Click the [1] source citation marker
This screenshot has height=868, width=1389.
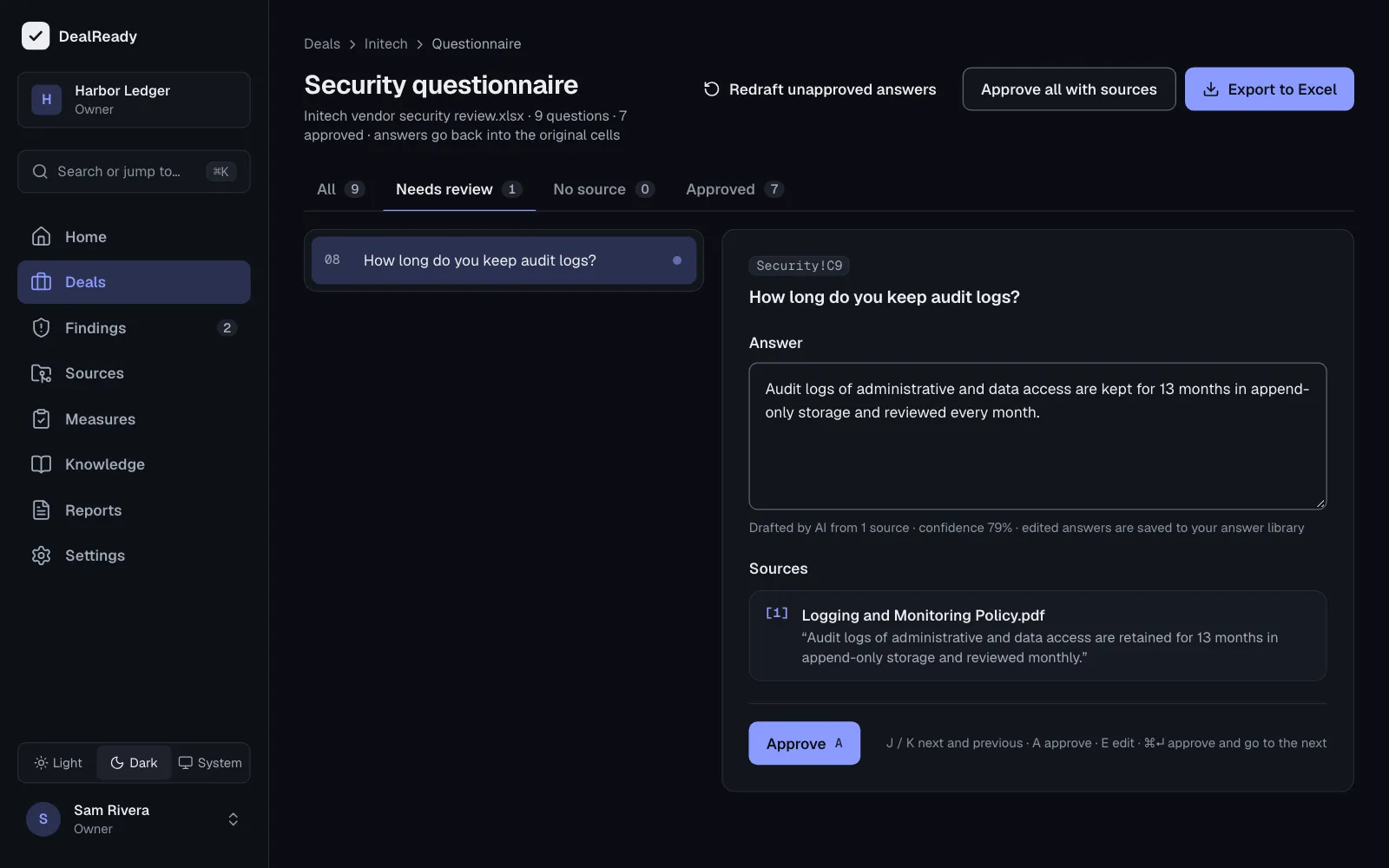coord(777,614)
